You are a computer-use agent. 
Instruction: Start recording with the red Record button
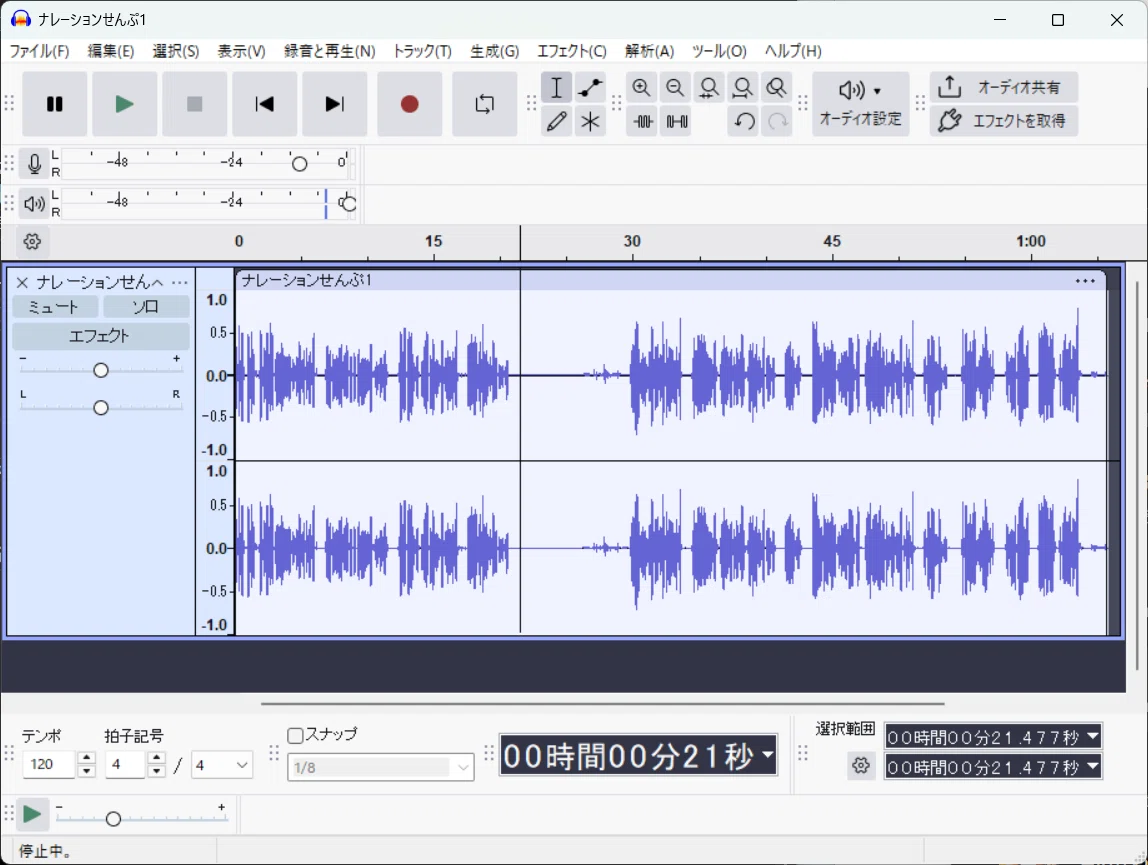pyautogui.click(x=409, y=104)
